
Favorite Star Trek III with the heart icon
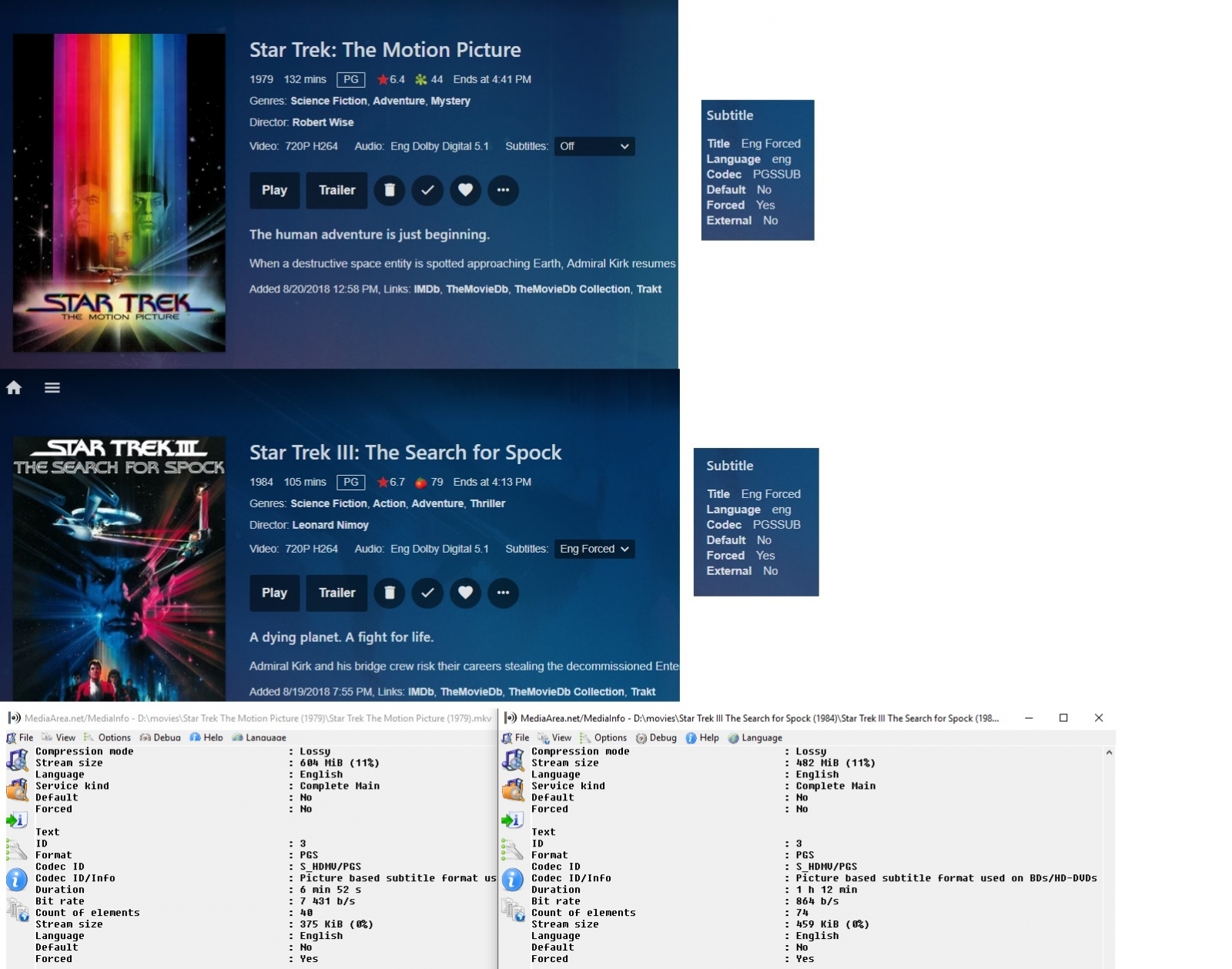(x=465, y=593)
